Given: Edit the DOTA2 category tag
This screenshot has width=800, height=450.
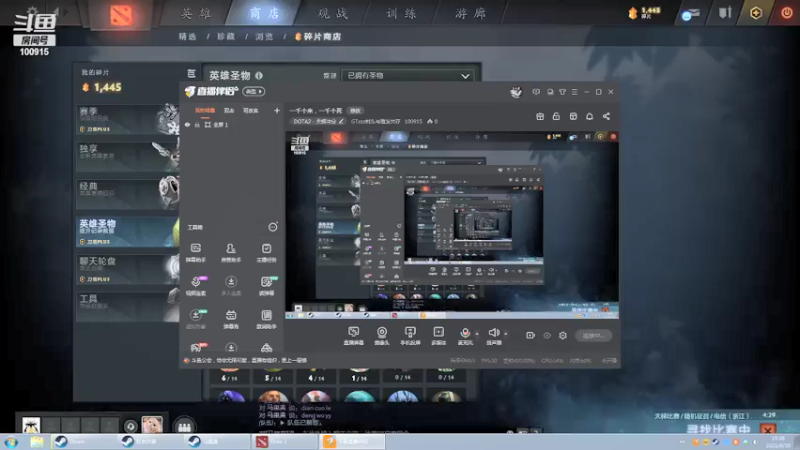Looking at the screenshot, I should click(x=318, y=121).
